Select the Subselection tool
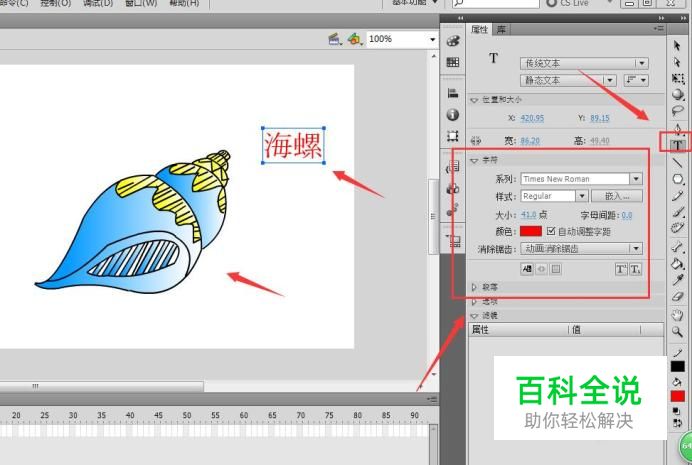This screenshot has width=692, height=465. (677, 62)
